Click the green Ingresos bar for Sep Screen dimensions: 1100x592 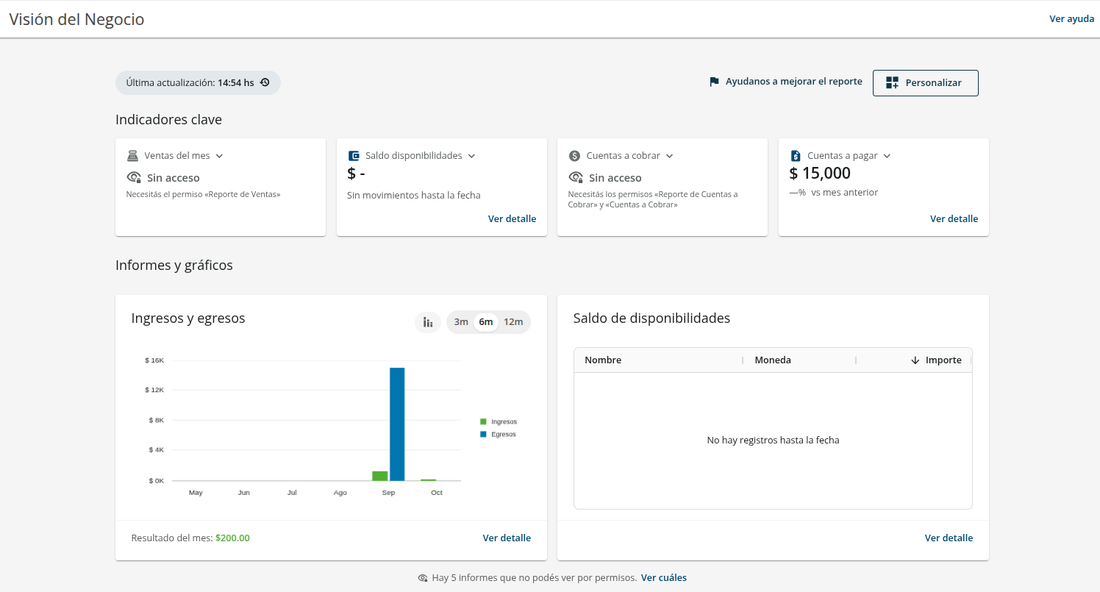pos(380,476)
